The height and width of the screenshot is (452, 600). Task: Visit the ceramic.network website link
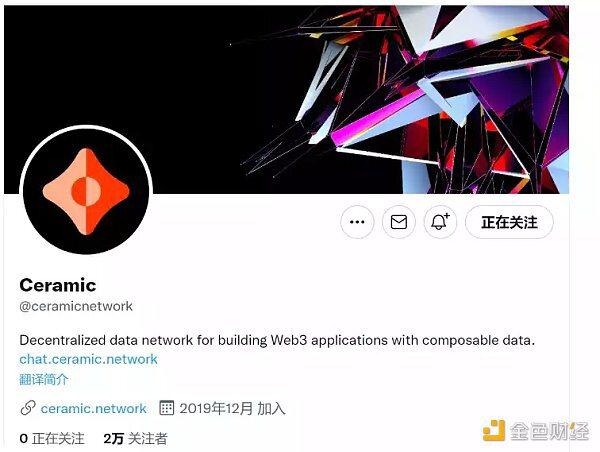coord(94,408)
